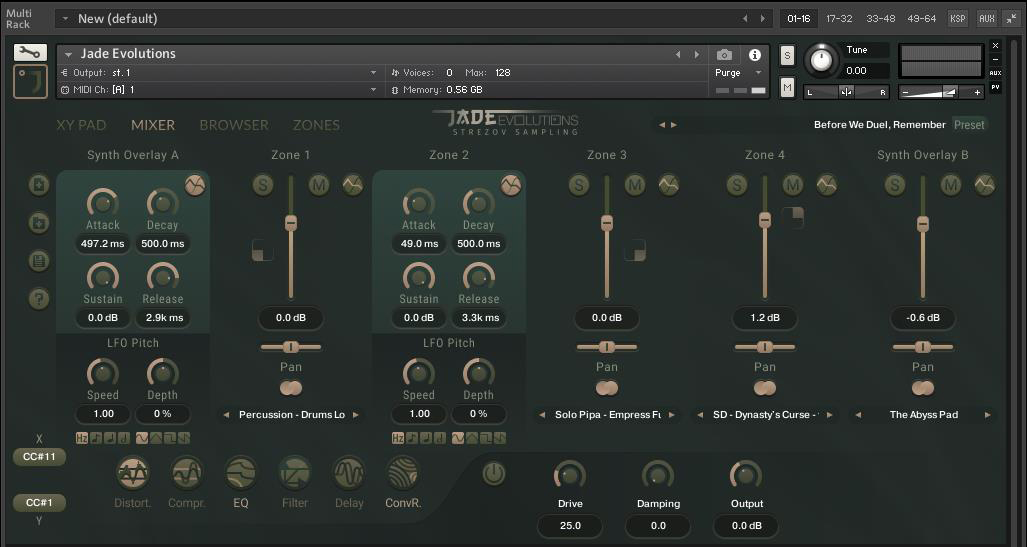Select the Delay effect icon

[x=348, y=474]
